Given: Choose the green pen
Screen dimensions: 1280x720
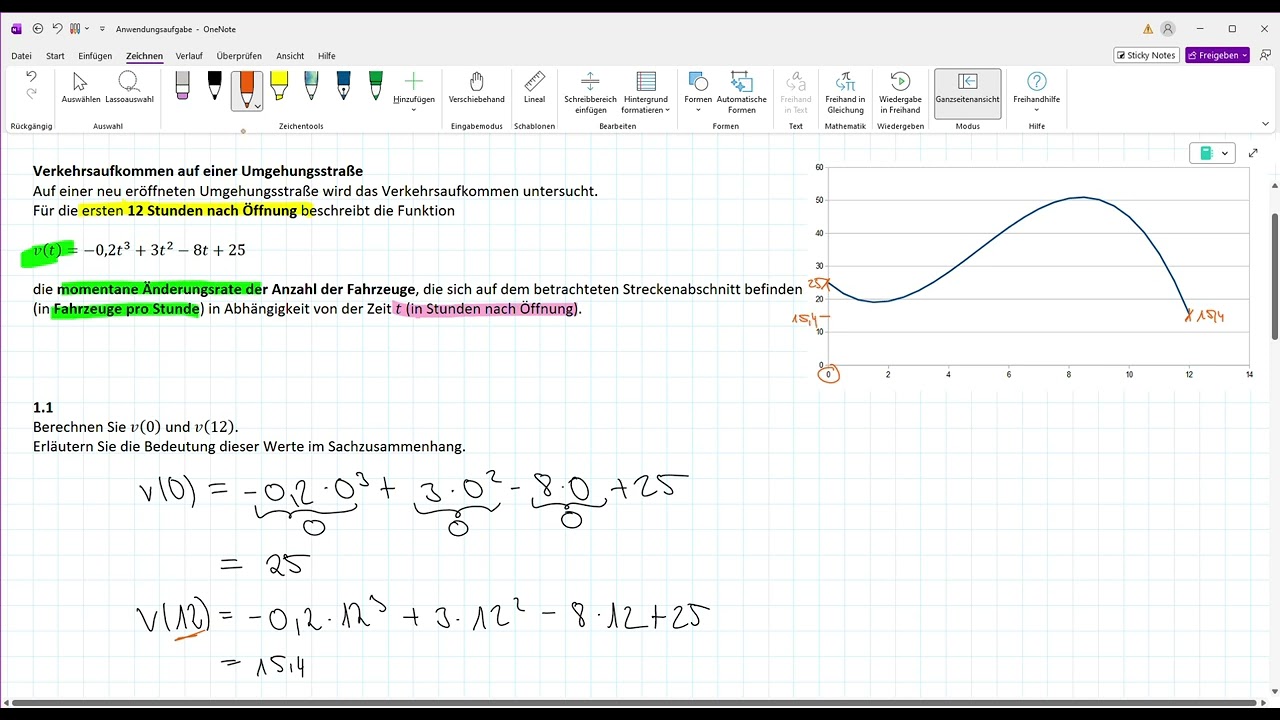Looking at the screenshot, I should pos(375,86).
